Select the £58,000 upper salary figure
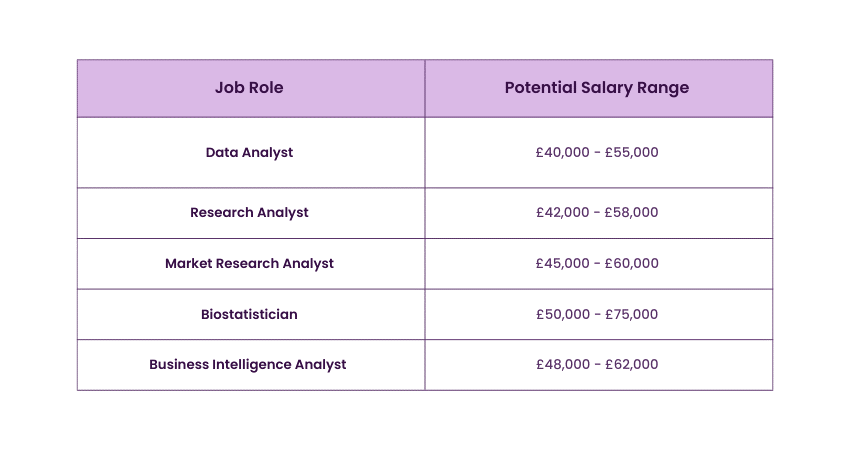This screenshot has width=850, height=450. [x=632, y=213]
